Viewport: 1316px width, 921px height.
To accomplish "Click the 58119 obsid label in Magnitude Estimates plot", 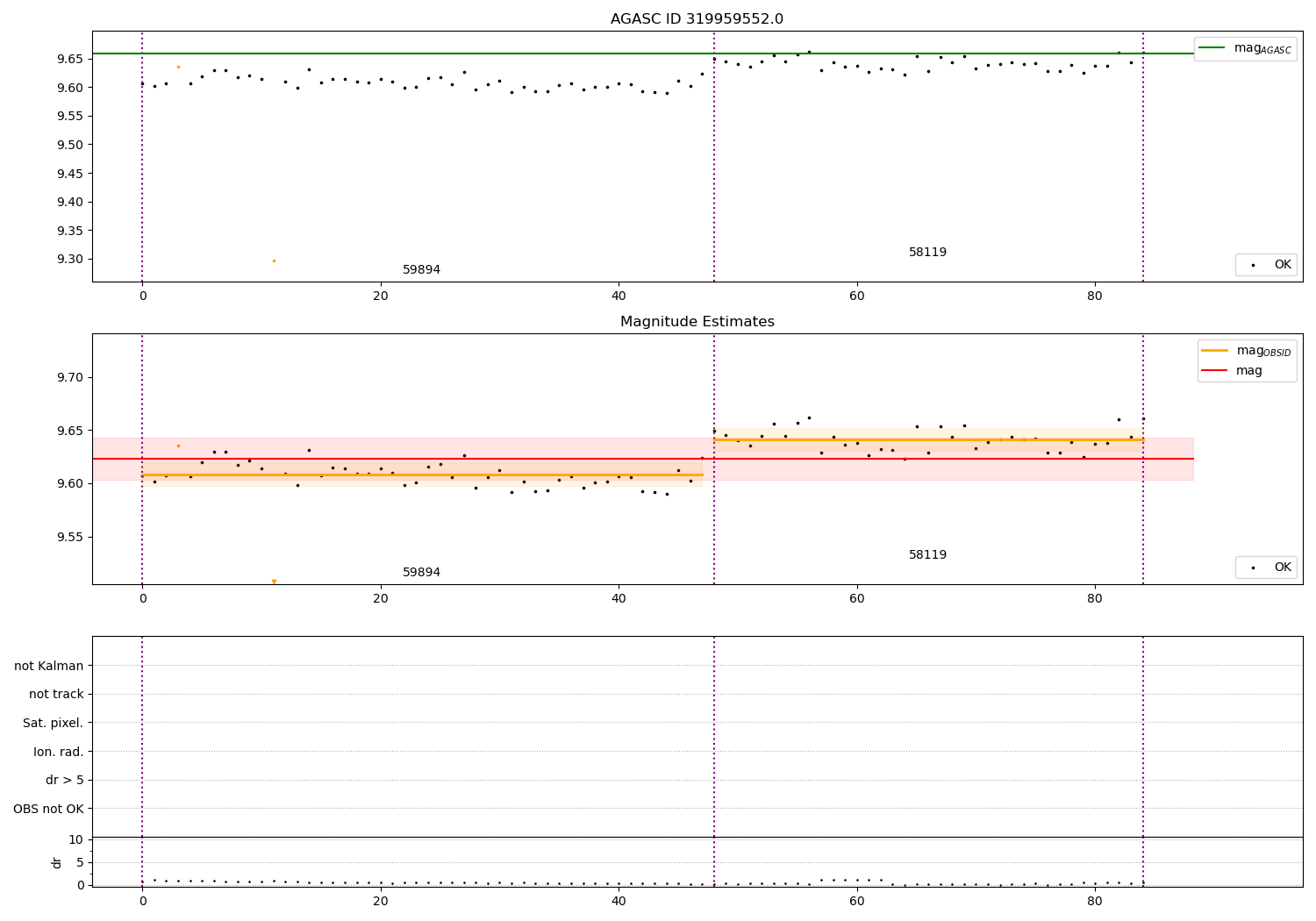I will tap(927, 555).
